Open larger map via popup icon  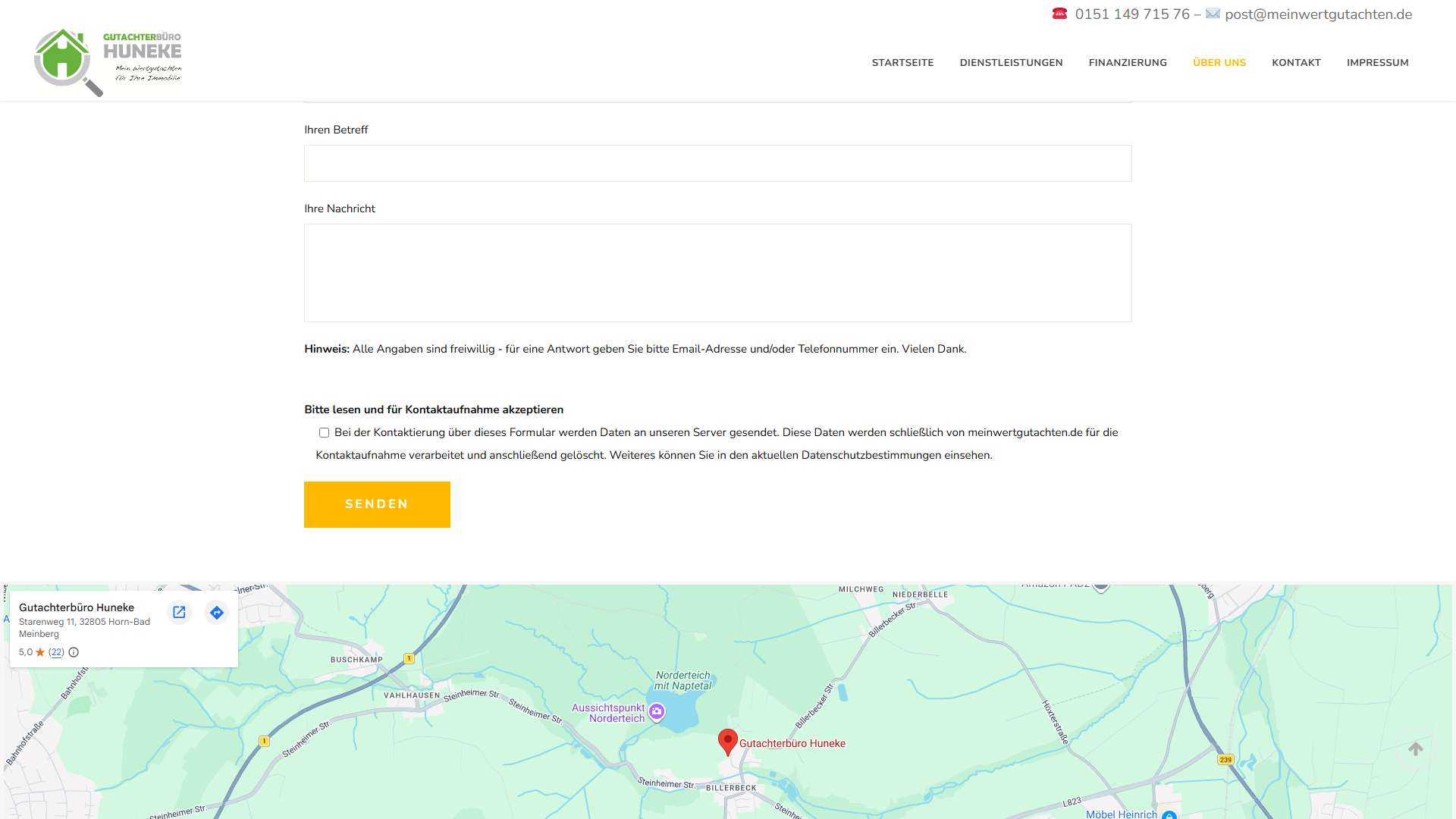click(x=179, y=612)
